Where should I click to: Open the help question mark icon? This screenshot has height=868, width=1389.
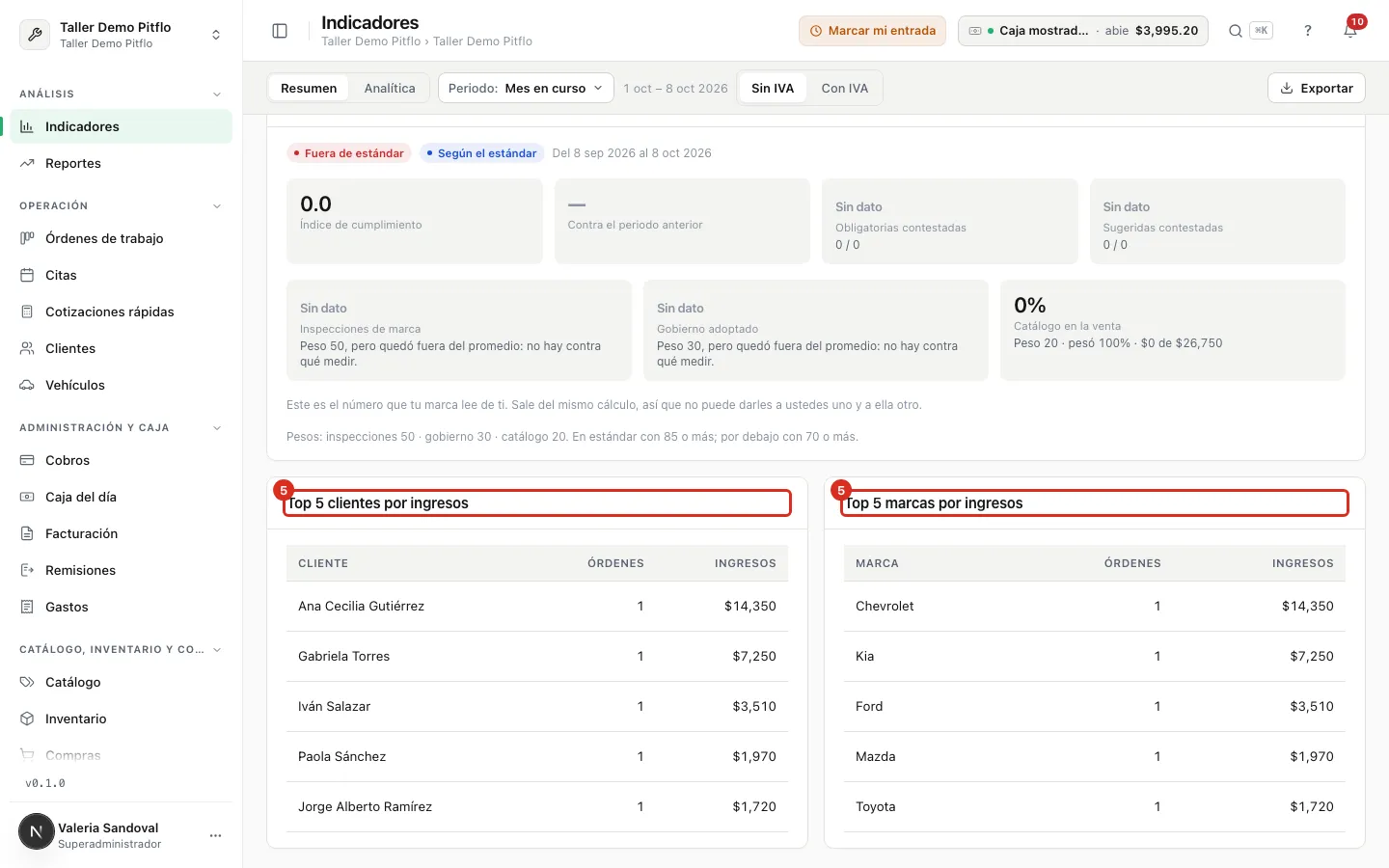pyautogui.click(x=1308, y=31)
